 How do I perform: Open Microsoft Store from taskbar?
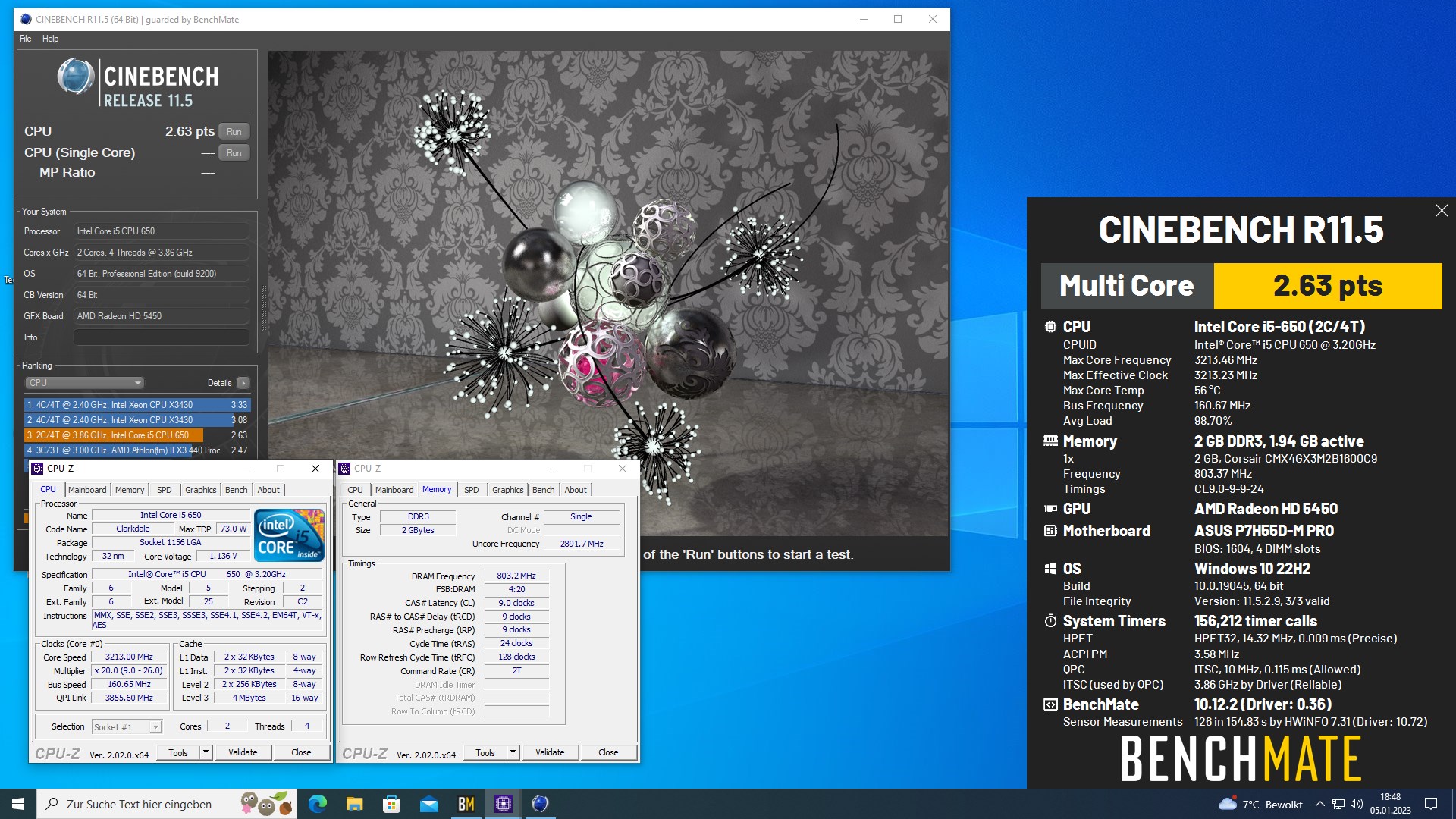[391, 804]
